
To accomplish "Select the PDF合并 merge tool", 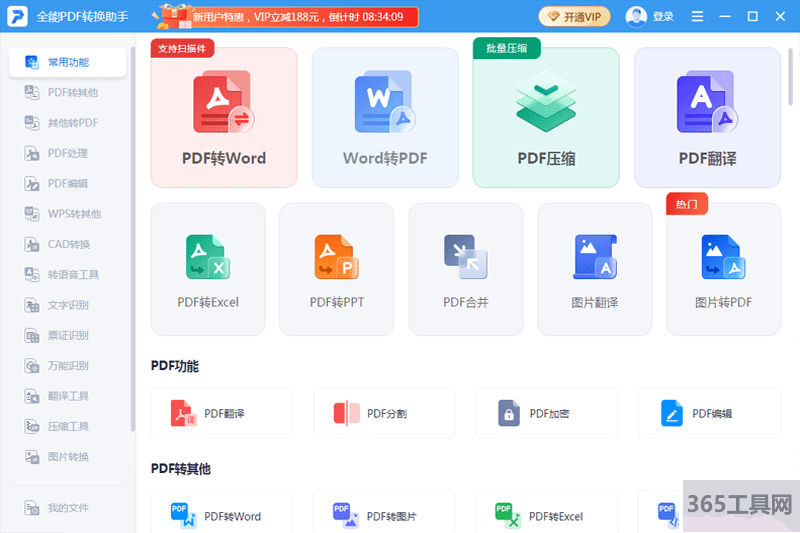I will coord(465,270).
